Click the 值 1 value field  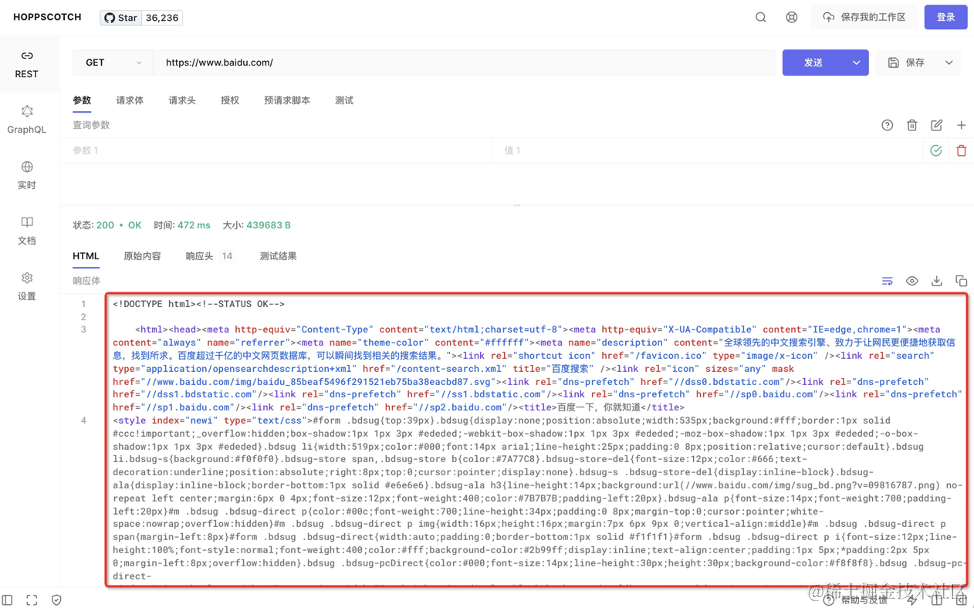(708, 150)
